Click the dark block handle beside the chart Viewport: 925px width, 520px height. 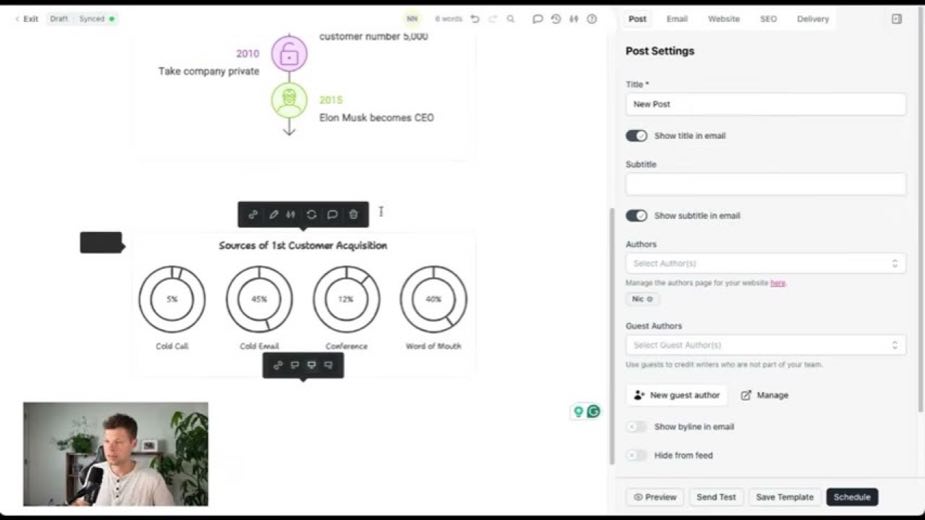pyautogui.click(x=101, y=243)
